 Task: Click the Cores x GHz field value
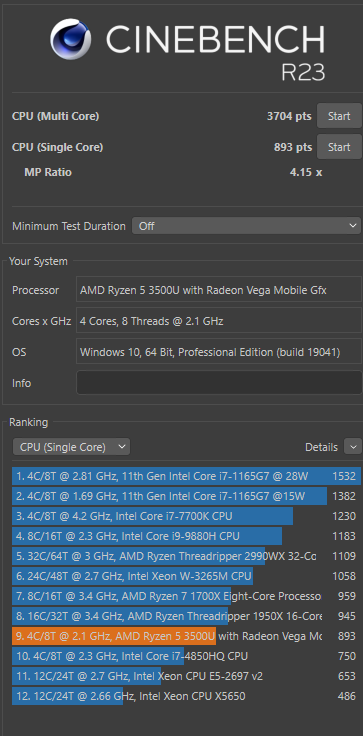point(219,321)
